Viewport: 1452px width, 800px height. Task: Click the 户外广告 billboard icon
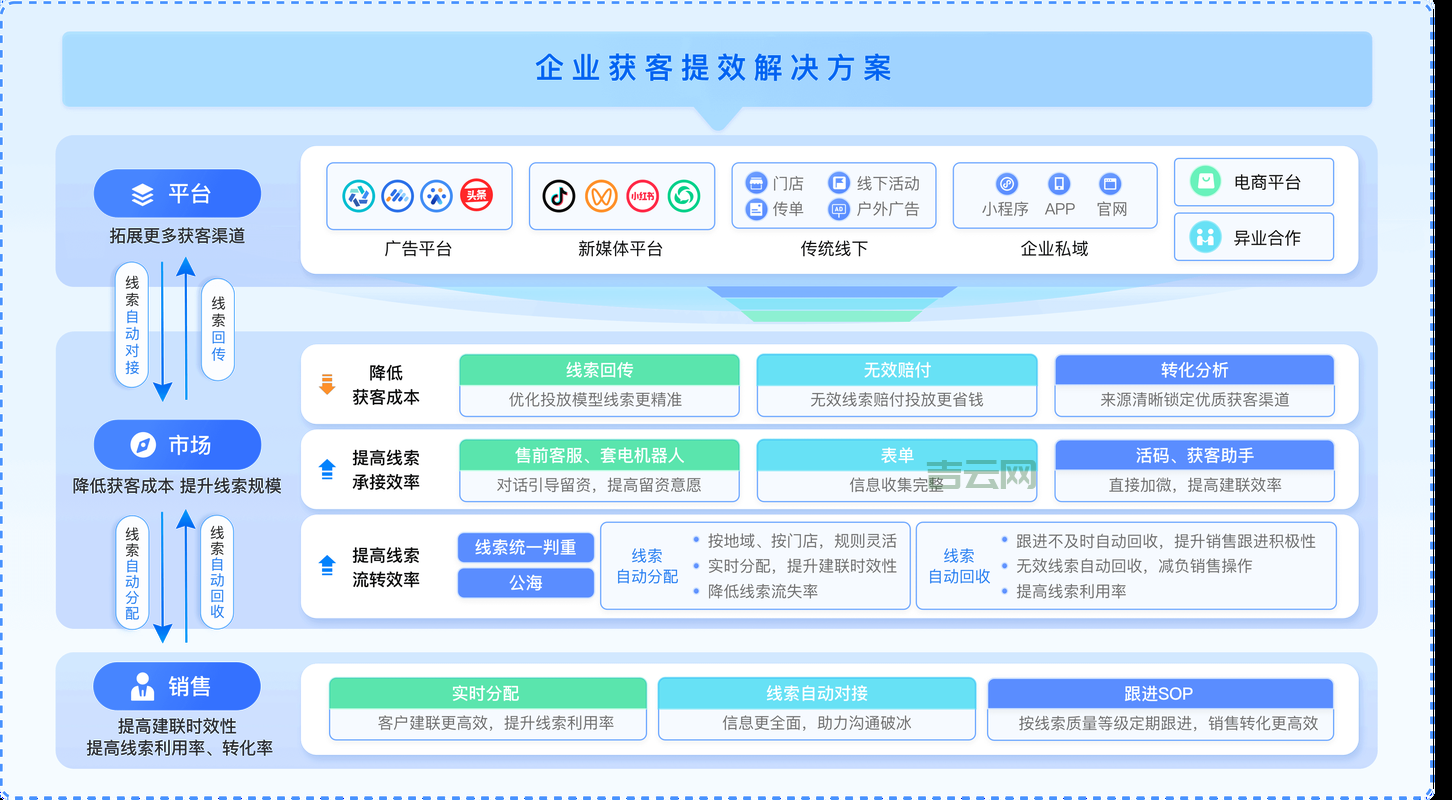click(x=838, y=210)
